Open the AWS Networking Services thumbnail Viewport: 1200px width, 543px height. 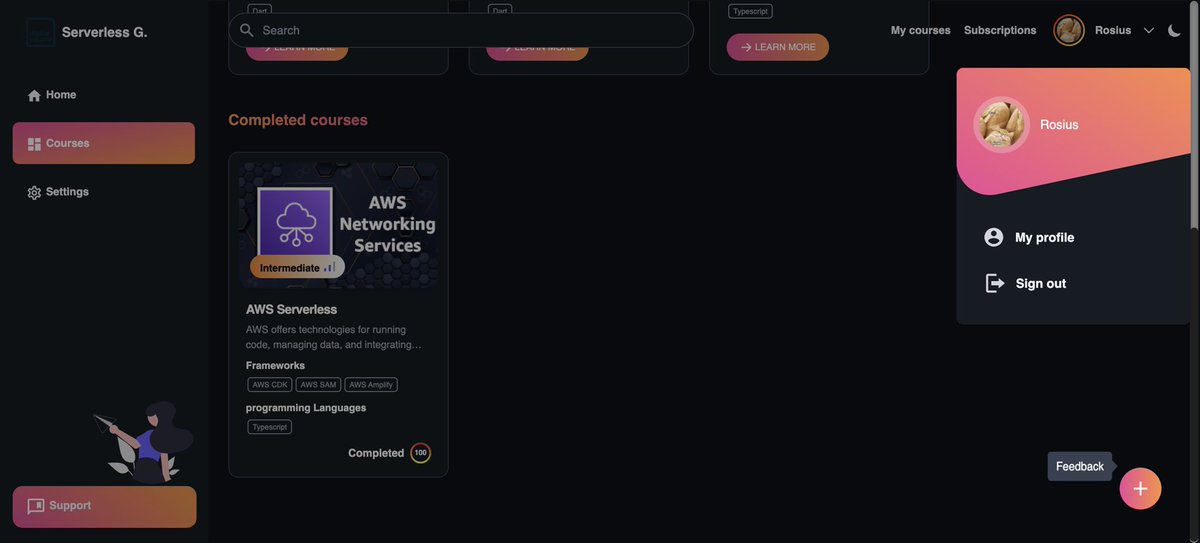pyautogui.click(x=338, y=225)
